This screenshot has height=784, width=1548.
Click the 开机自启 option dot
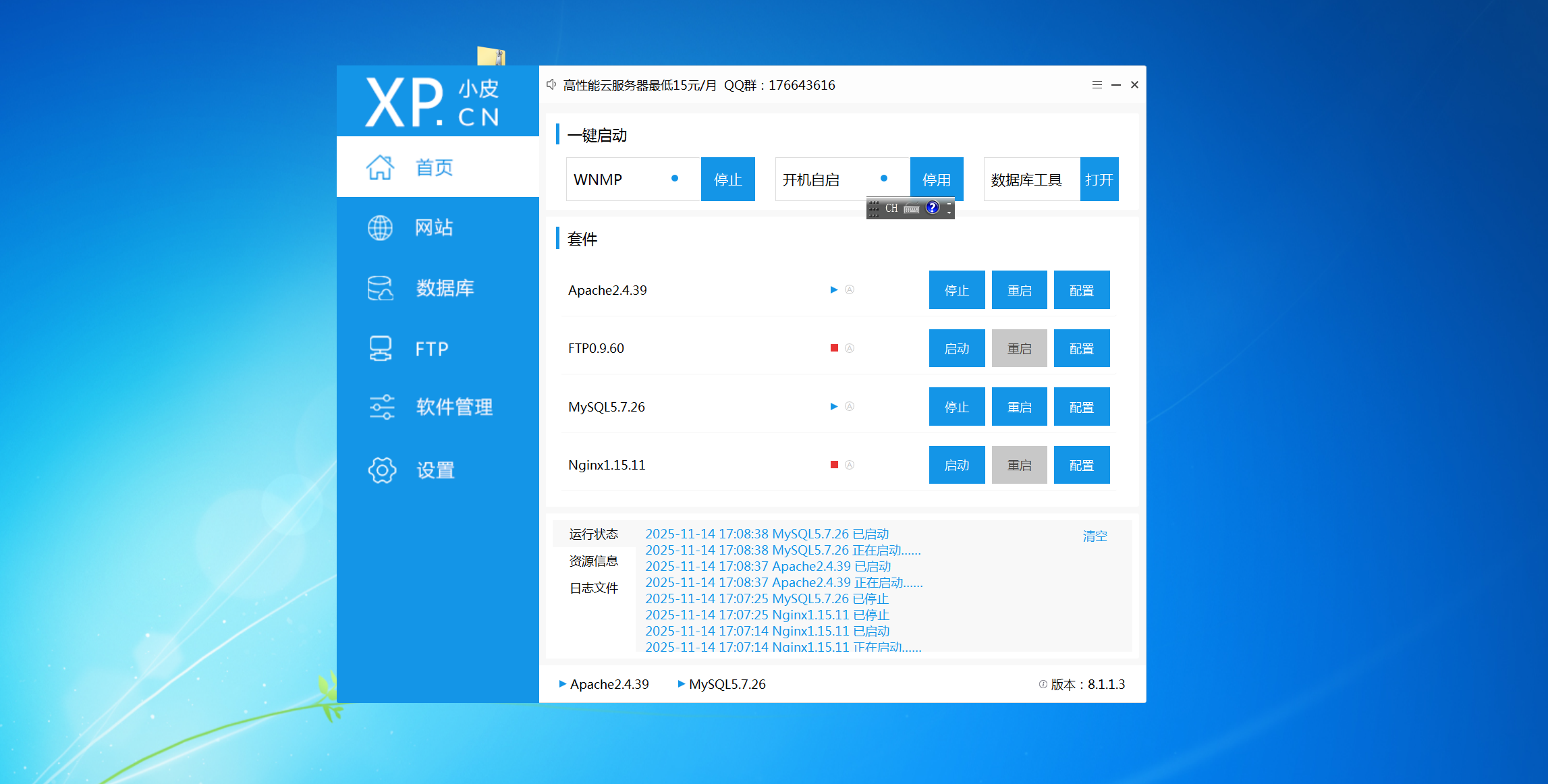click(x=883, y=179)
